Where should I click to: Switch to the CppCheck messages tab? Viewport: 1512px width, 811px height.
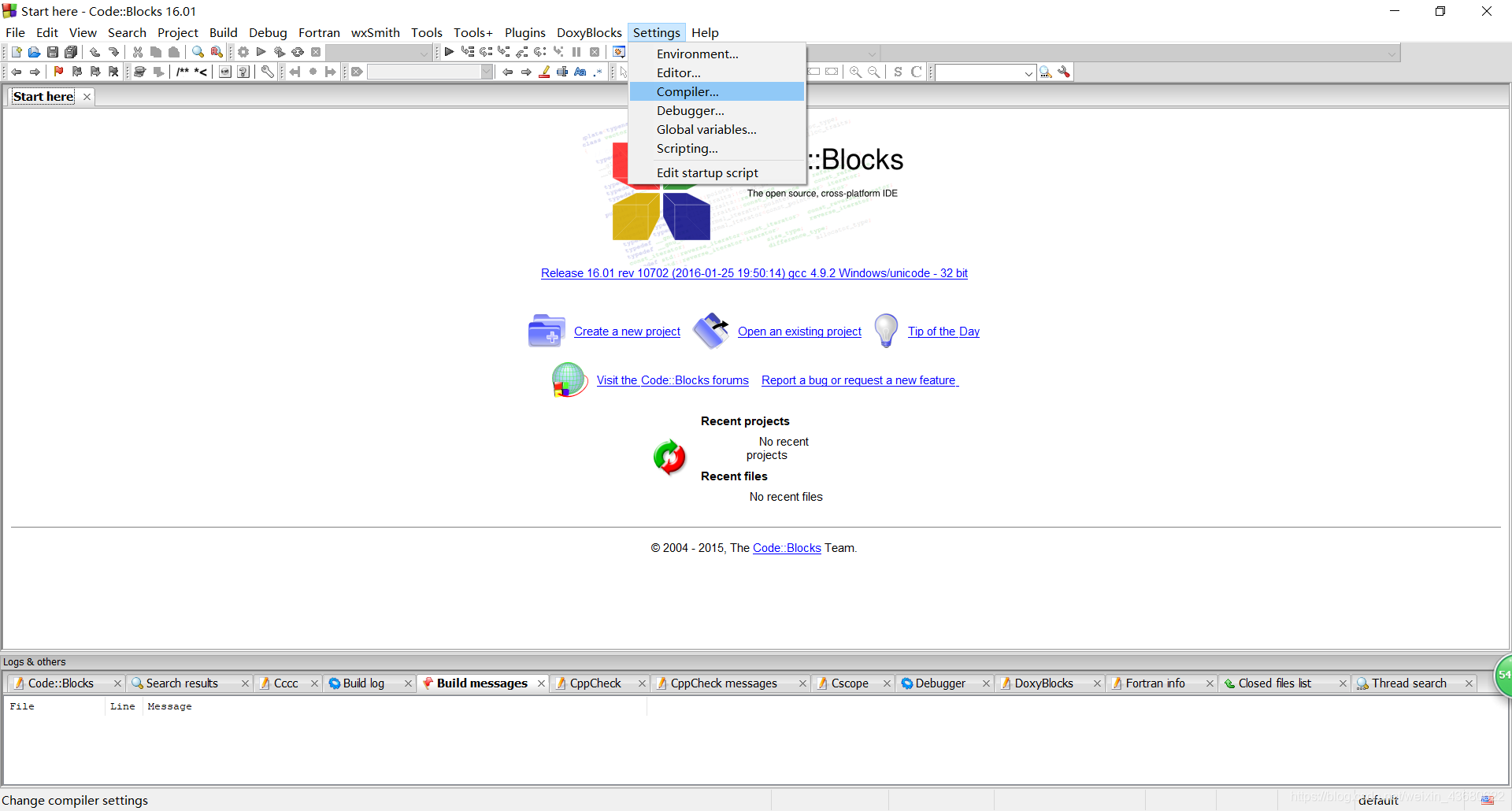[724, 683]
